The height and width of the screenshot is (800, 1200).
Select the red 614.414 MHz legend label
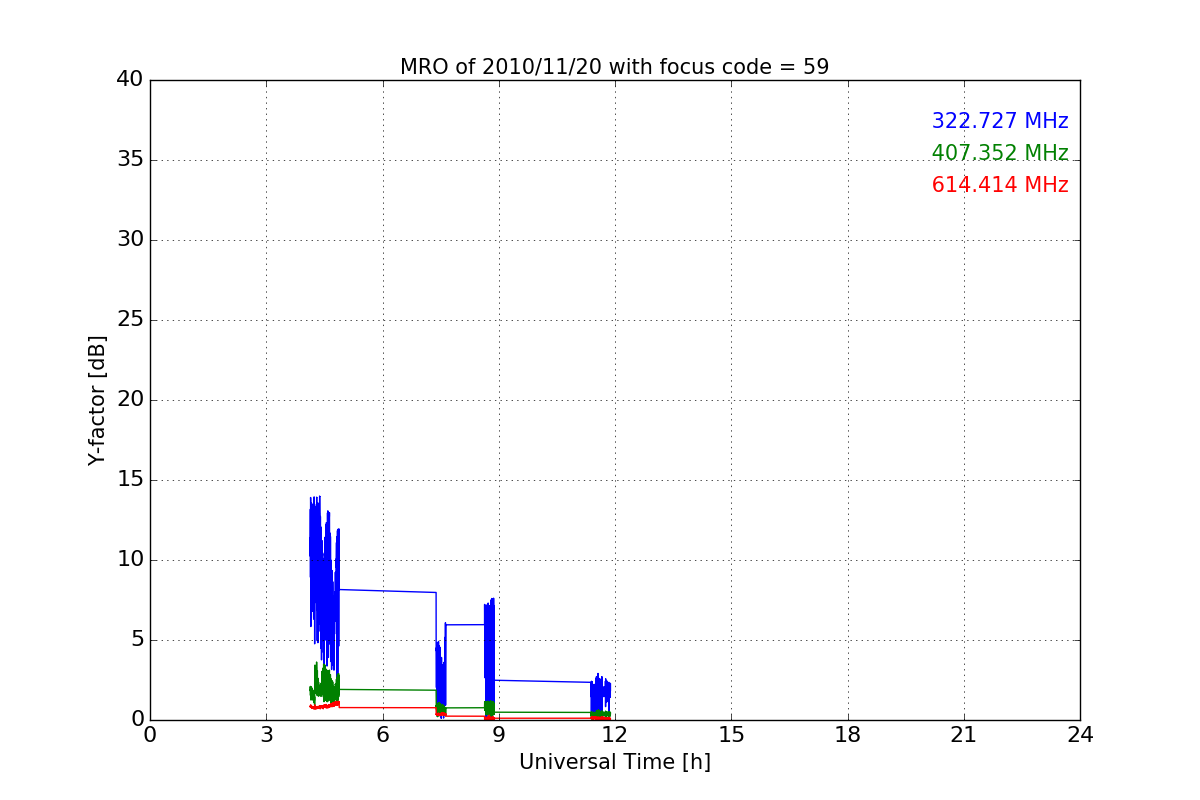click(1000, 185)
